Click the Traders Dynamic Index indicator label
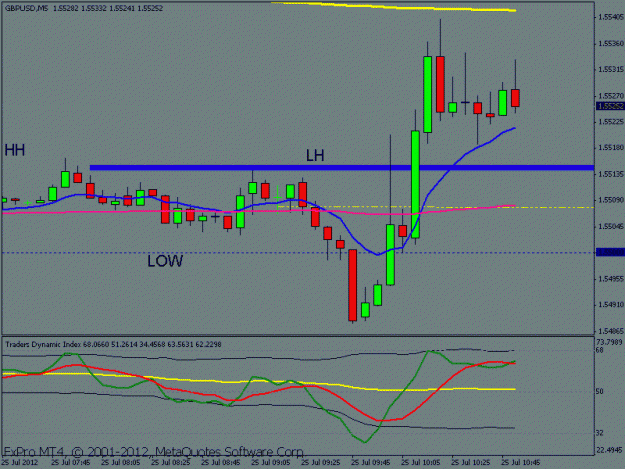Viewport: 625px width, 469px height. pyautogui.click(x=113, y=344)
